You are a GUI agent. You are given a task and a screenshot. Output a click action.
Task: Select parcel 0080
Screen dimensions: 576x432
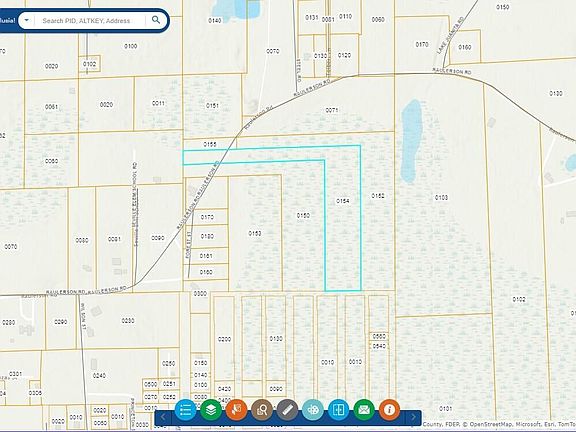point(82,240)
